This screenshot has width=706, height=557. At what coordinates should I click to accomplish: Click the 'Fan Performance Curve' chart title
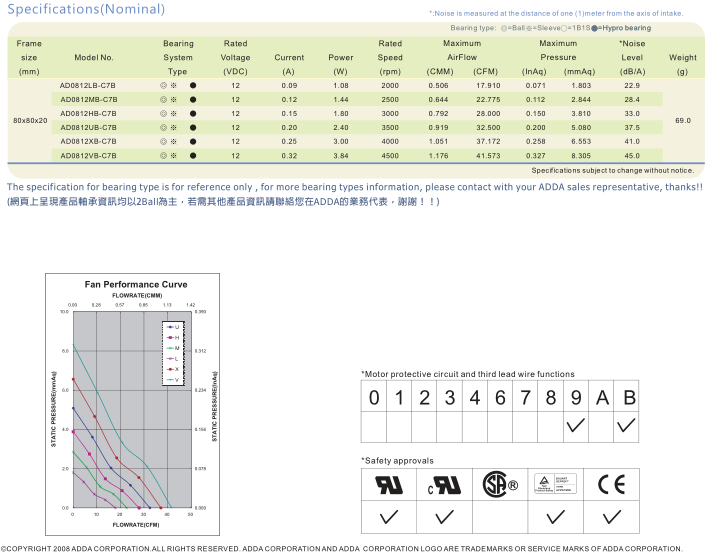point(136,285)
